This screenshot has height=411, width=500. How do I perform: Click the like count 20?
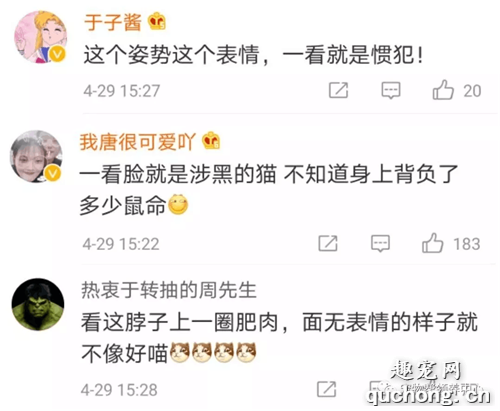pyautogui.click(x=472, y=91)
